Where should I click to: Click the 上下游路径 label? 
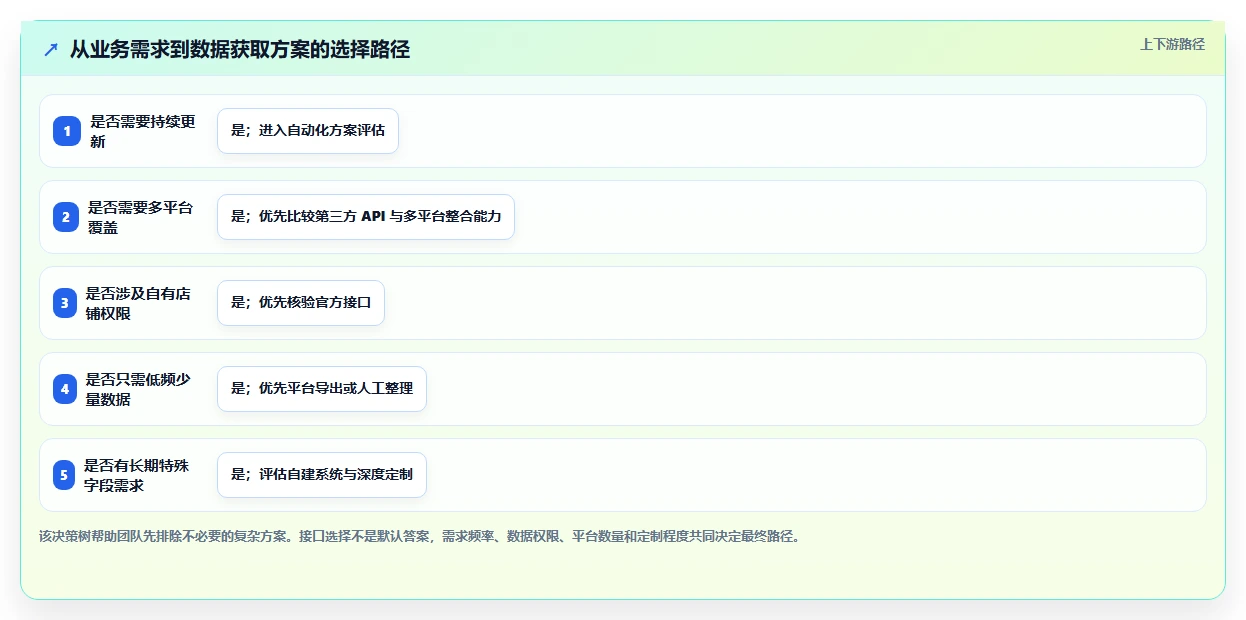pos(1172,44)
